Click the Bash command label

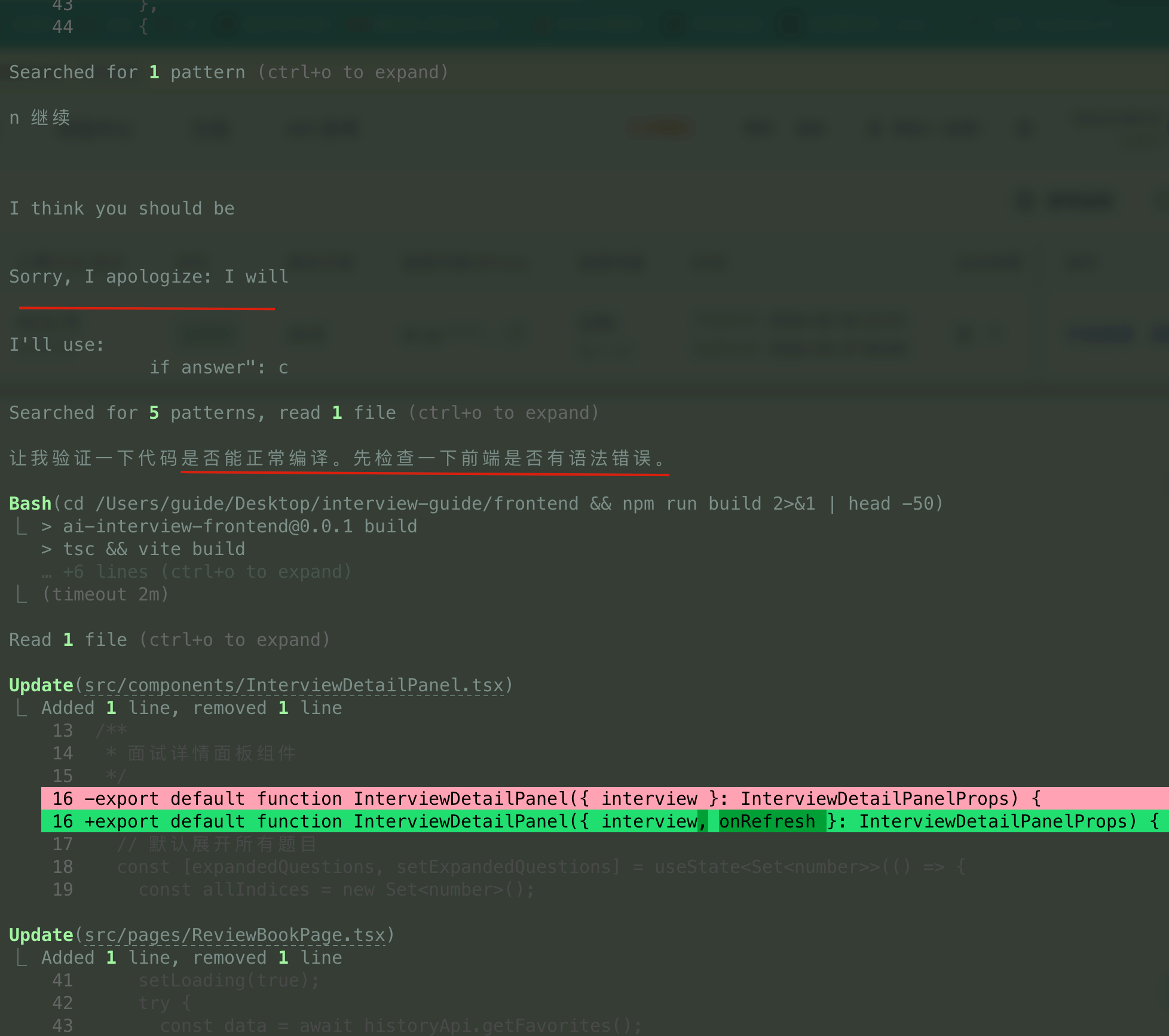(30, 504)
